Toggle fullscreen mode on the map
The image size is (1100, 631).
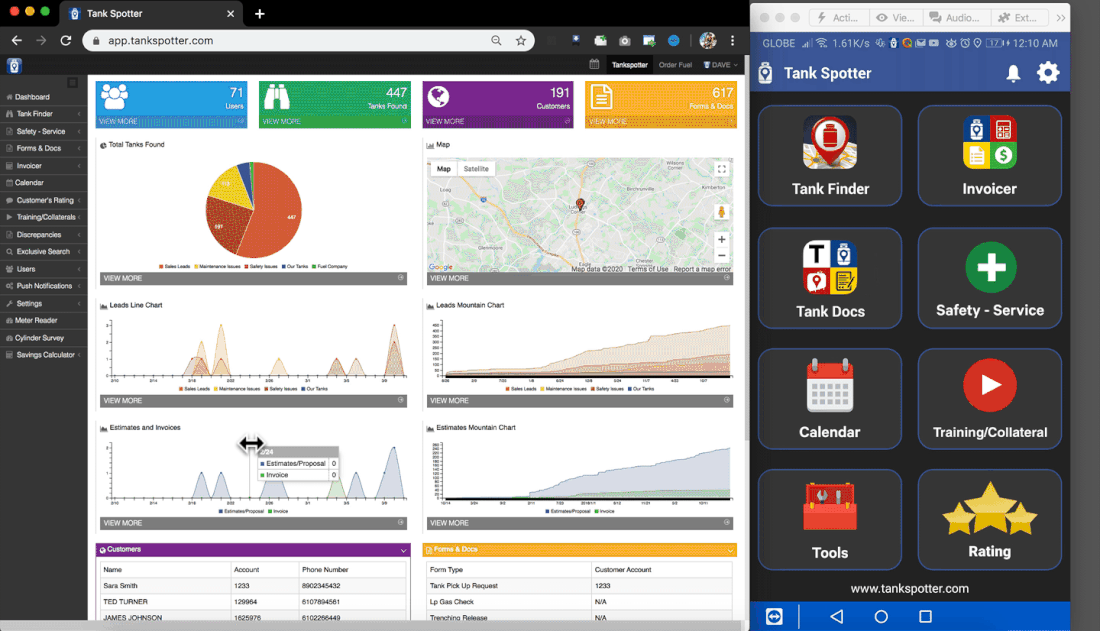tap(721, 168)
